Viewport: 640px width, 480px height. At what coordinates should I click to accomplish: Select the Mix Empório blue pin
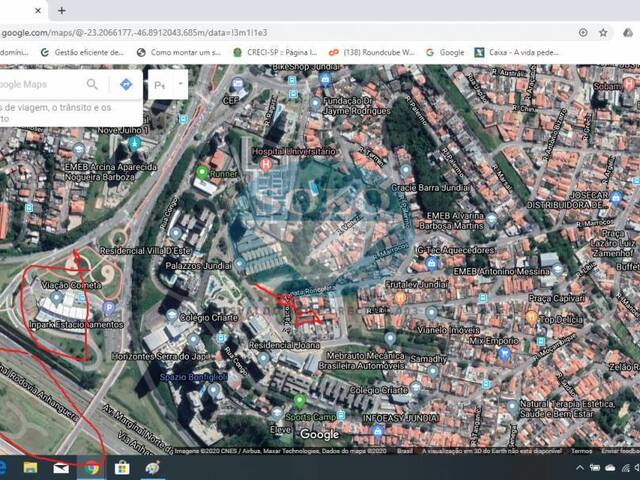[504, 354]
